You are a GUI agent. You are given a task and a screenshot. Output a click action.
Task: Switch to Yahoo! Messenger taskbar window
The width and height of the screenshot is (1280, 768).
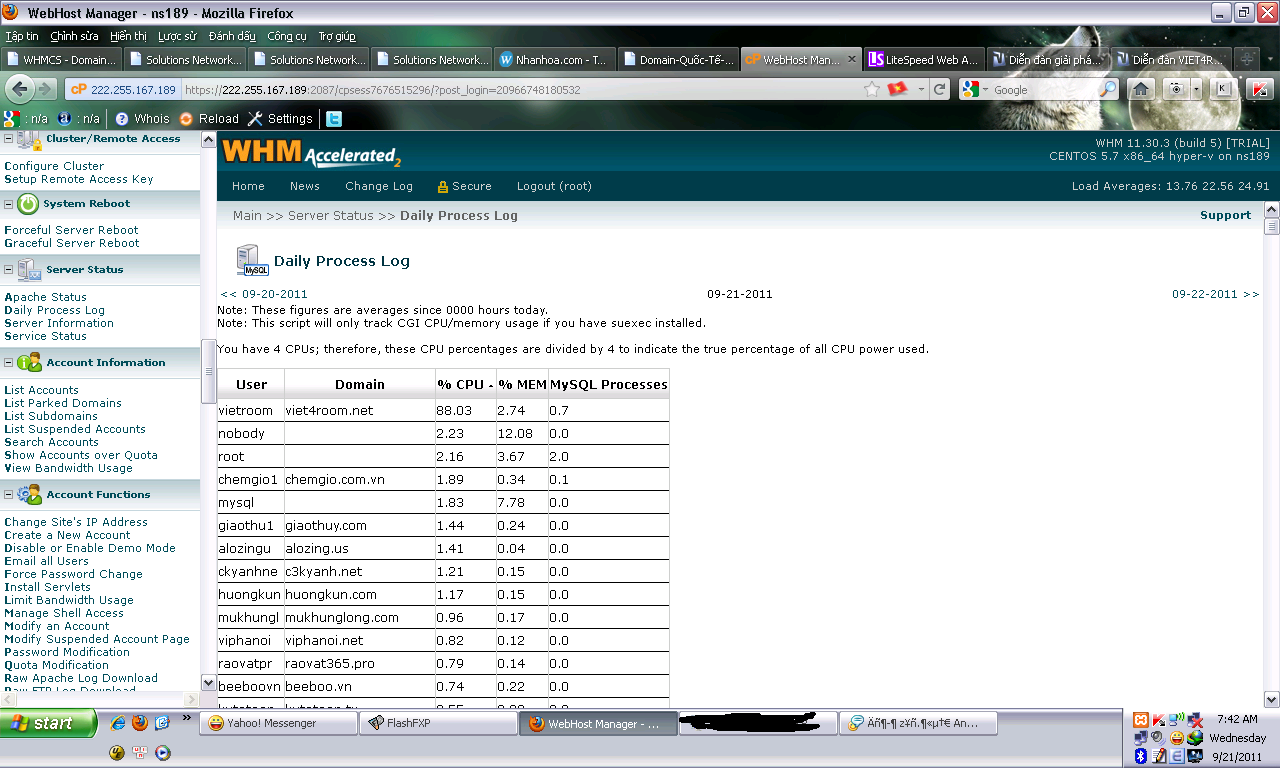(278, 723)
